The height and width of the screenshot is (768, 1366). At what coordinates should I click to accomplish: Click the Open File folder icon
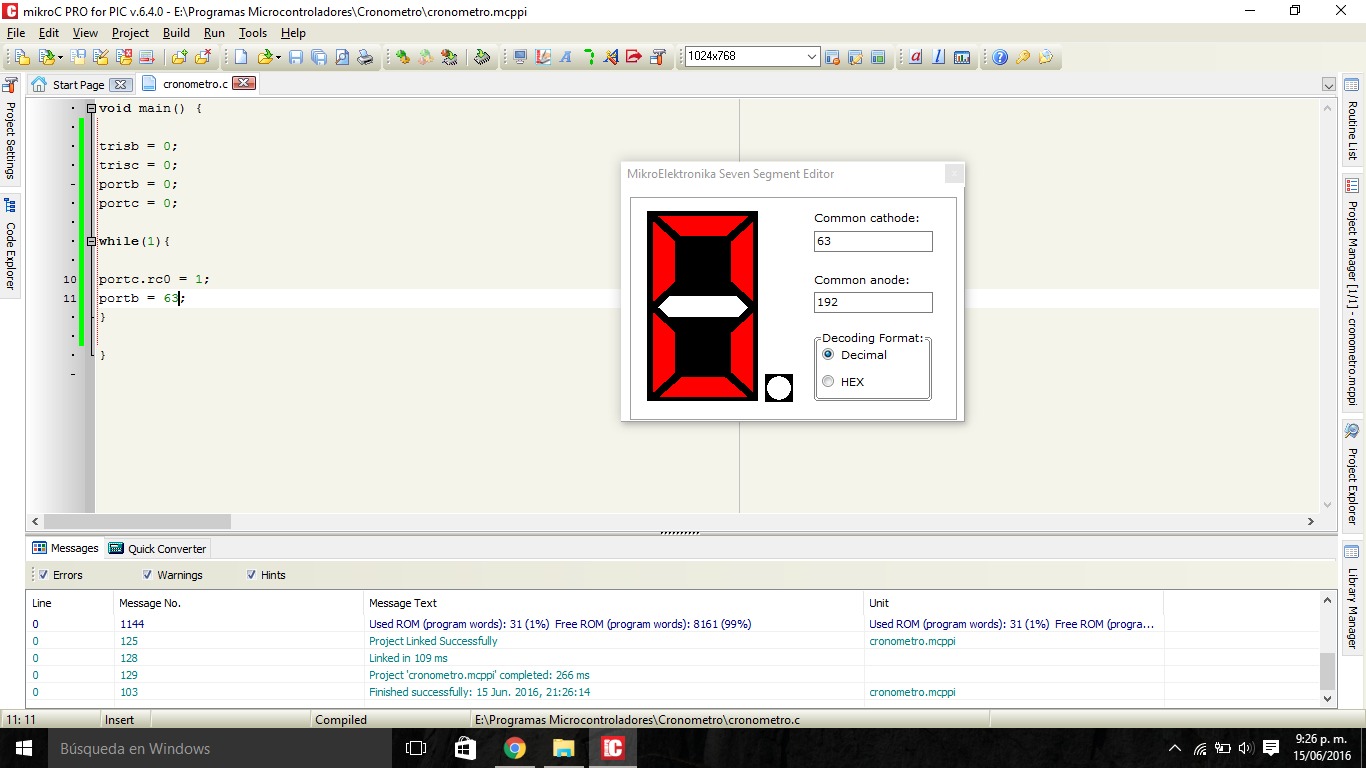(265, 57)
